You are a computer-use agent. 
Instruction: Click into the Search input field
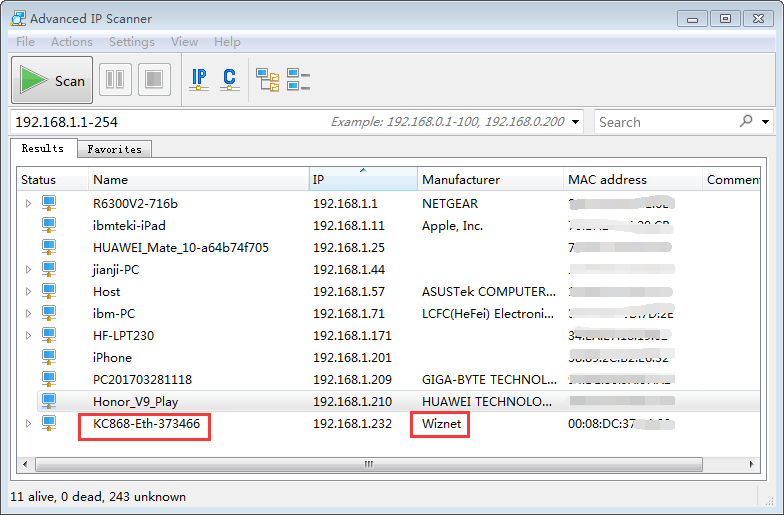pyautogui.click(x=665, y=122)
